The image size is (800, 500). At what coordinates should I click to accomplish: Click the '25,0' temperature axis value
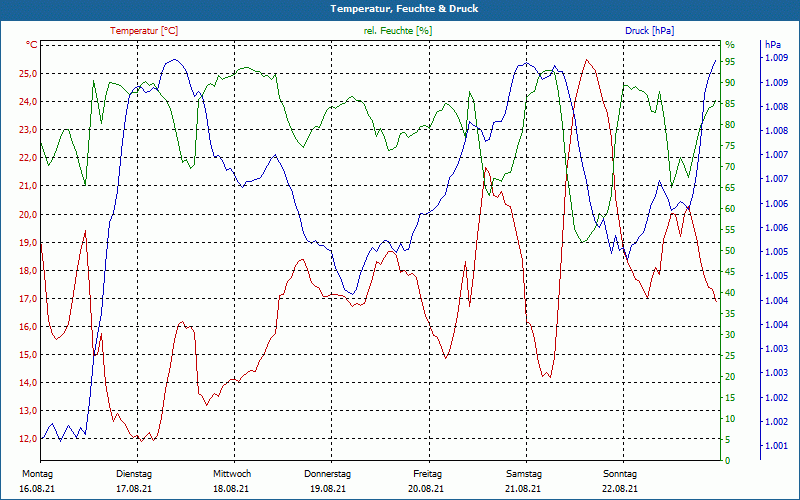(28, 73)
